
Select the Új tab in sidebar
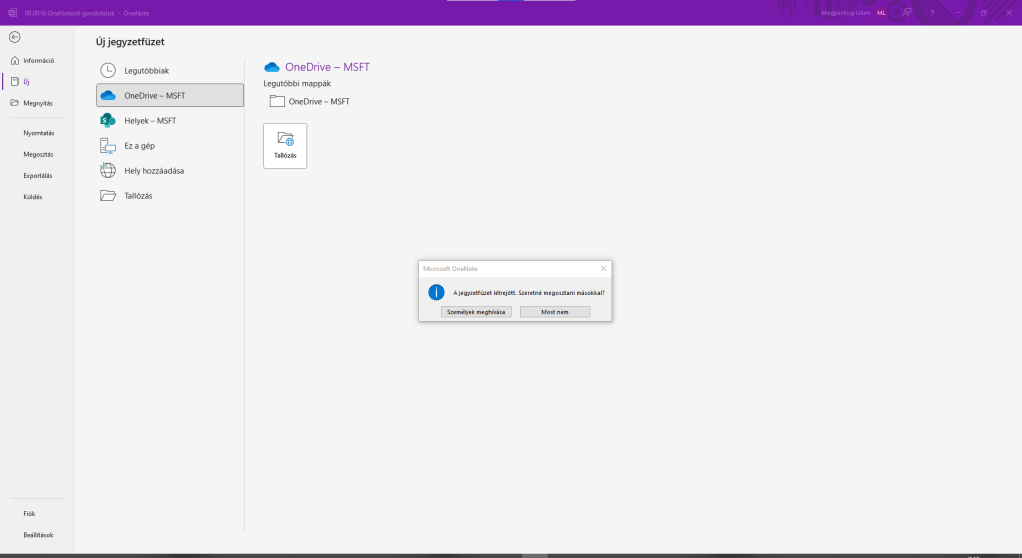click(26, 81)
